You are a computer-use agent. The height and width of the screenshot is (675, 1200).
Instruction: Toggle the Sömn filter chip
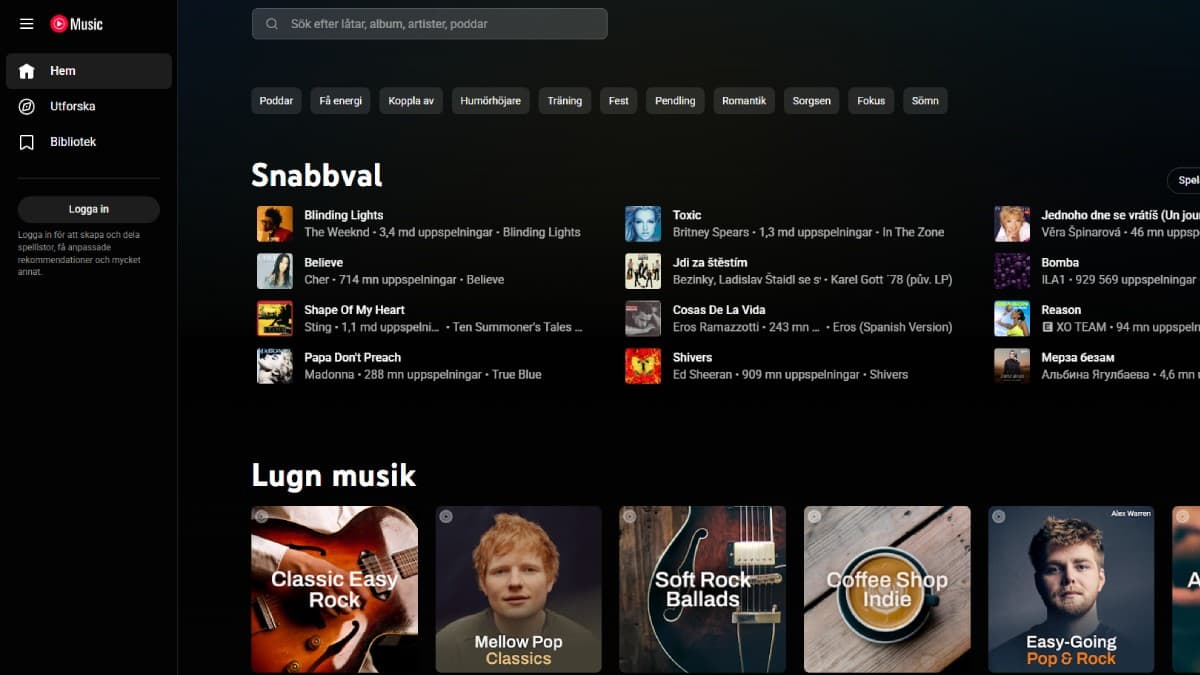925,100
